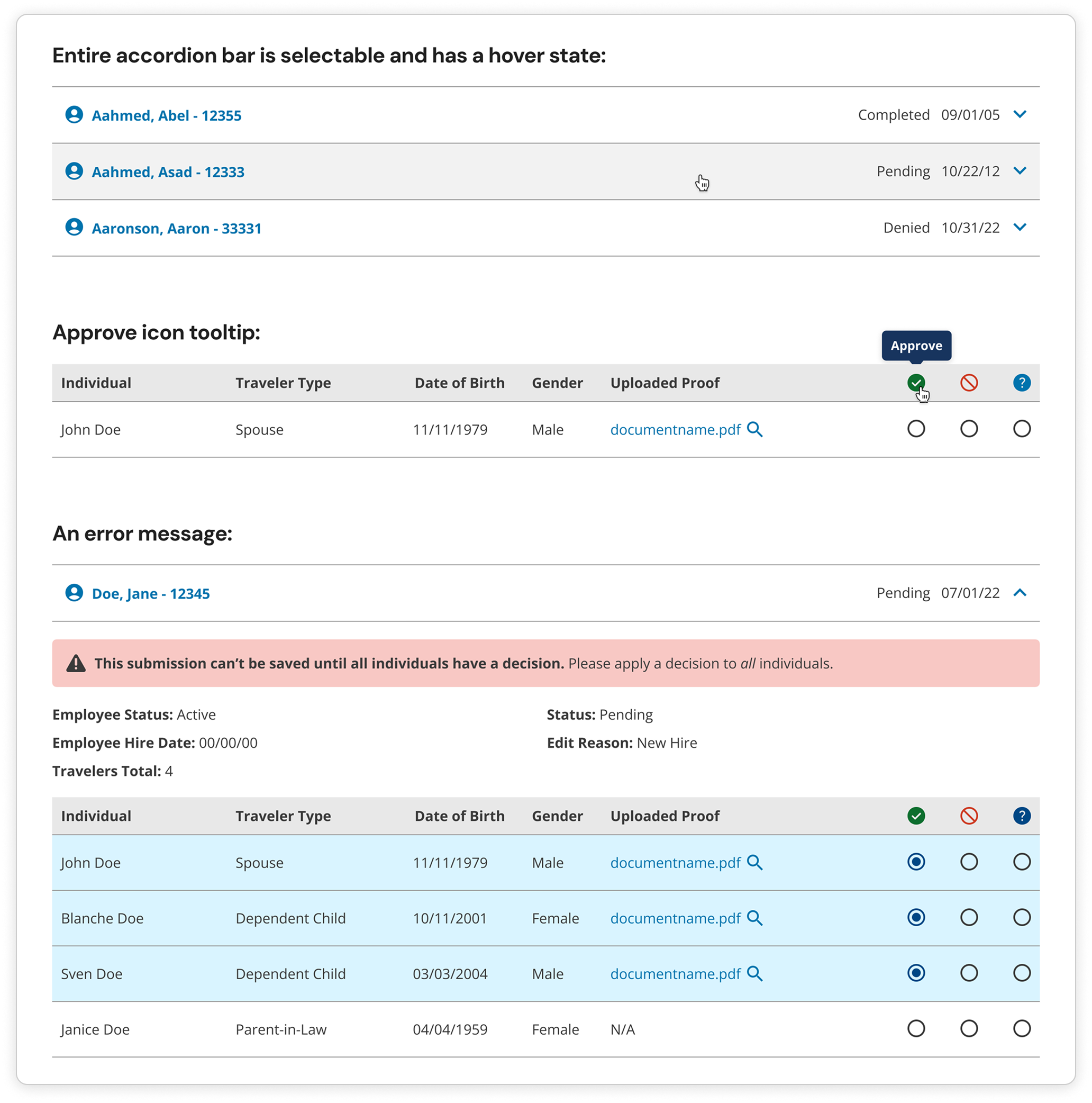Open documentname.pdf link in the first row of Jane Doe's table
Viewport: 1092px width, 1103px height.
[x=675, y=863]
